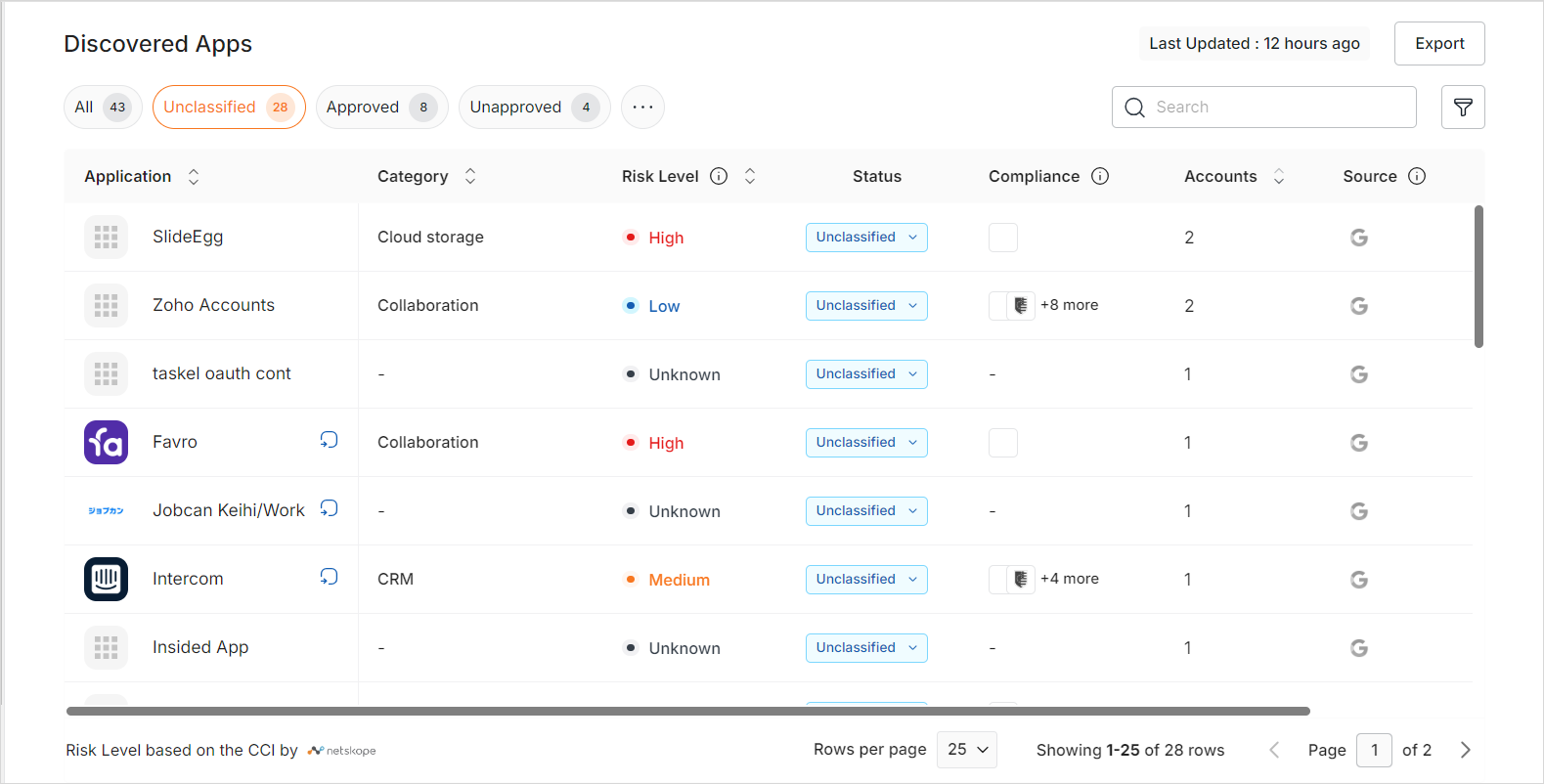Open the filter funnel icon

[1463, 108]
